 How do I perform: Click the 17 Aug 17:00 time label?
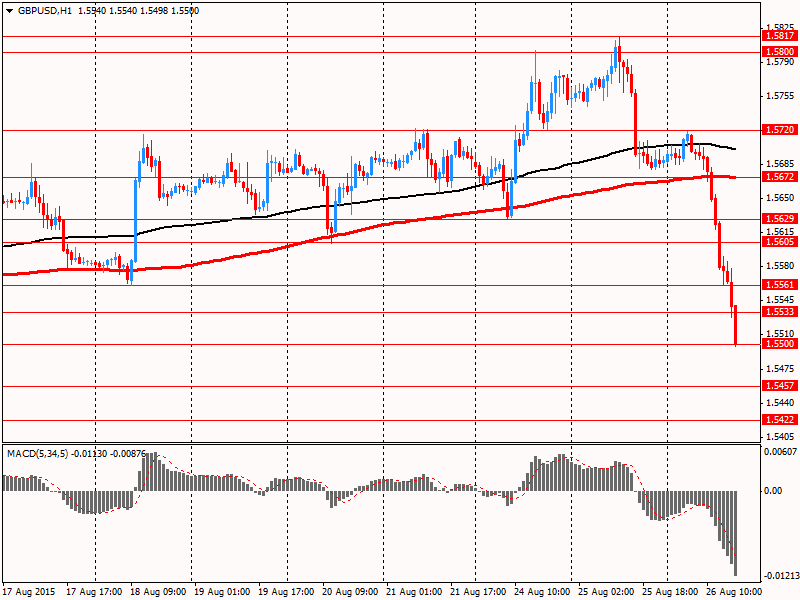94,592
